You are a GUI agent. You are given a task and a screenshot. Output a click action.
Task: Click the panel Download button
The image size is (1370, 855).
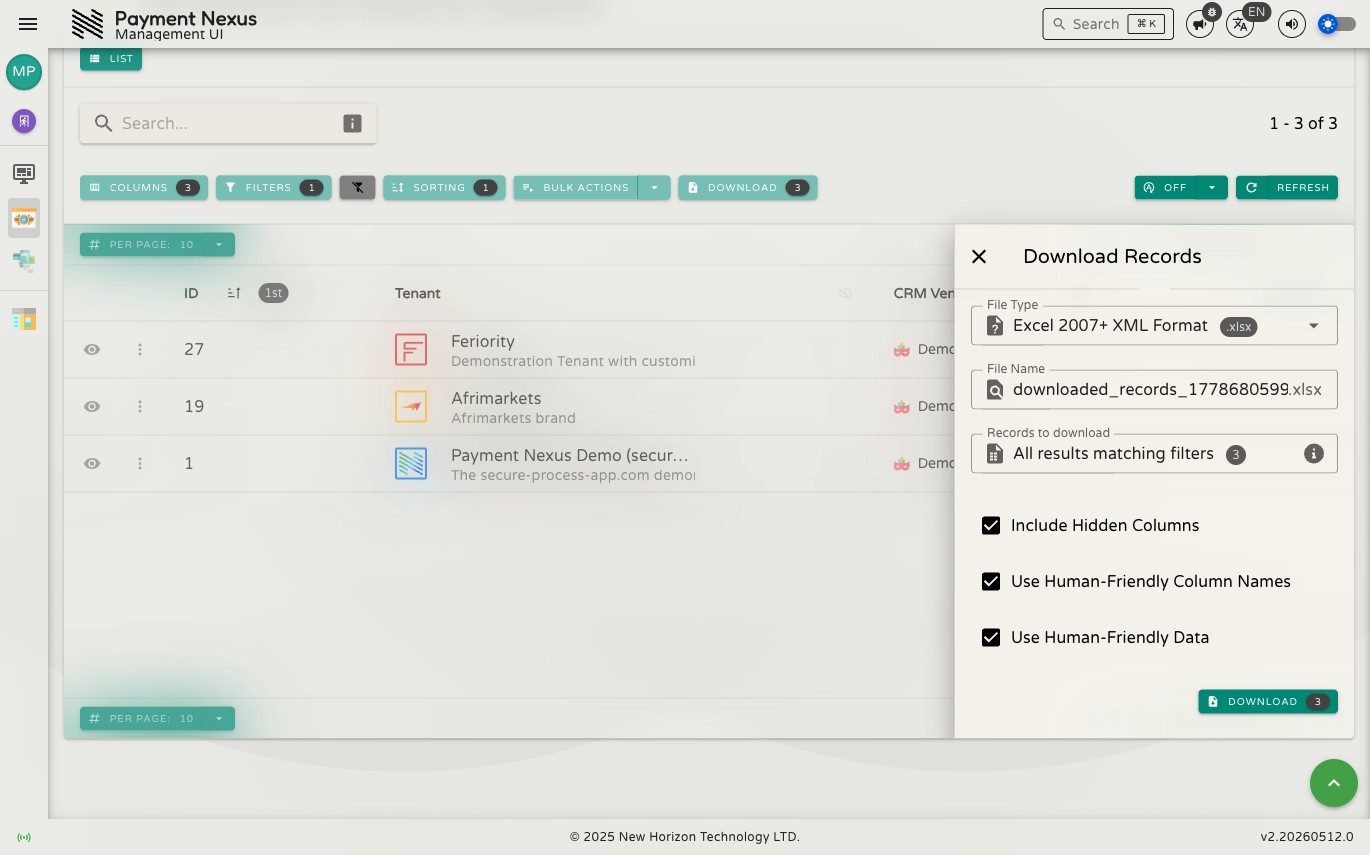tap(1268, 701)
